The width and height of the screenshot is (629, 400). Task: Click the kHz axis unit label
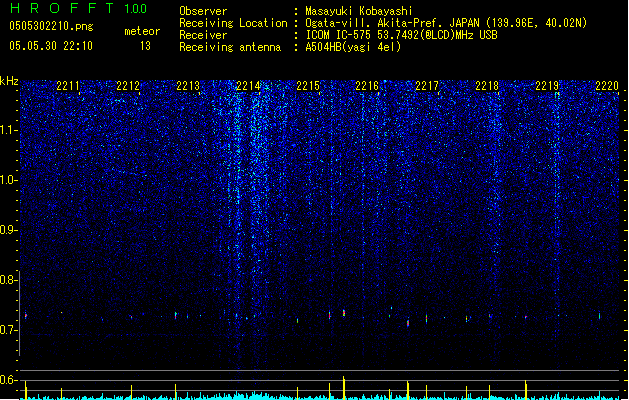click(x=9, y=81)
